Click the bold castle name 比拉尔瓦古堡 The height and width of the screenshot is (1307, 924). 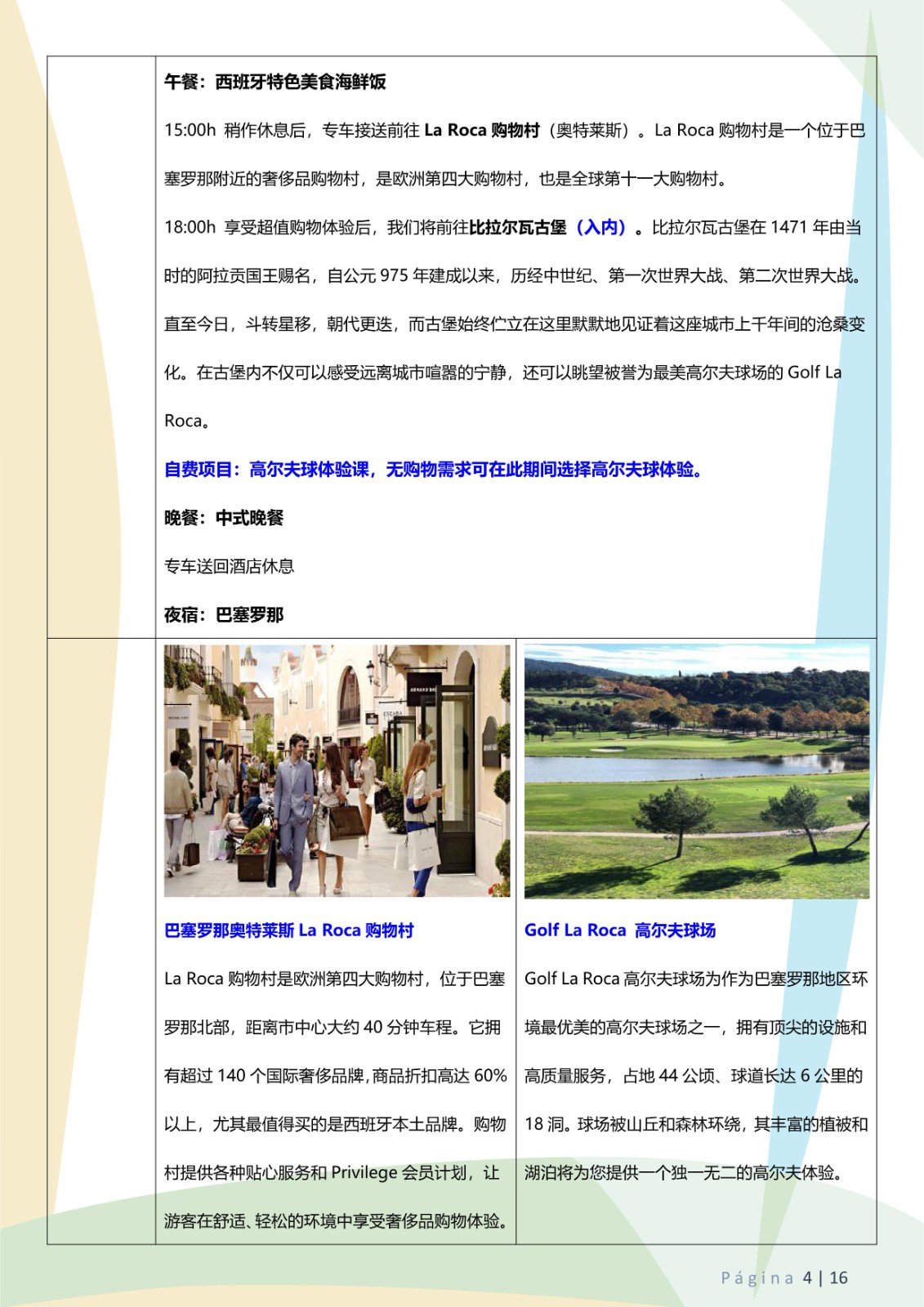(518, 227)
